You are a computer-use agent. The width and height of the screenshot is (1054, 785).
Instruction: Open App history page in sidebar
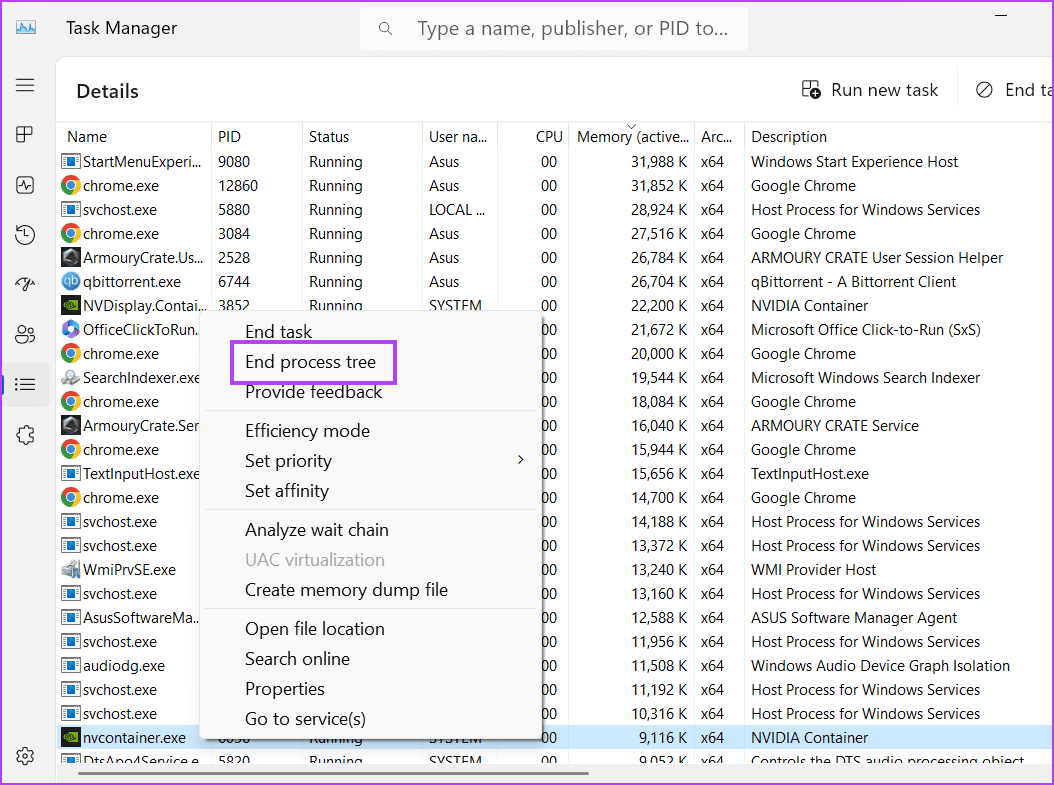tap(25, 235)
